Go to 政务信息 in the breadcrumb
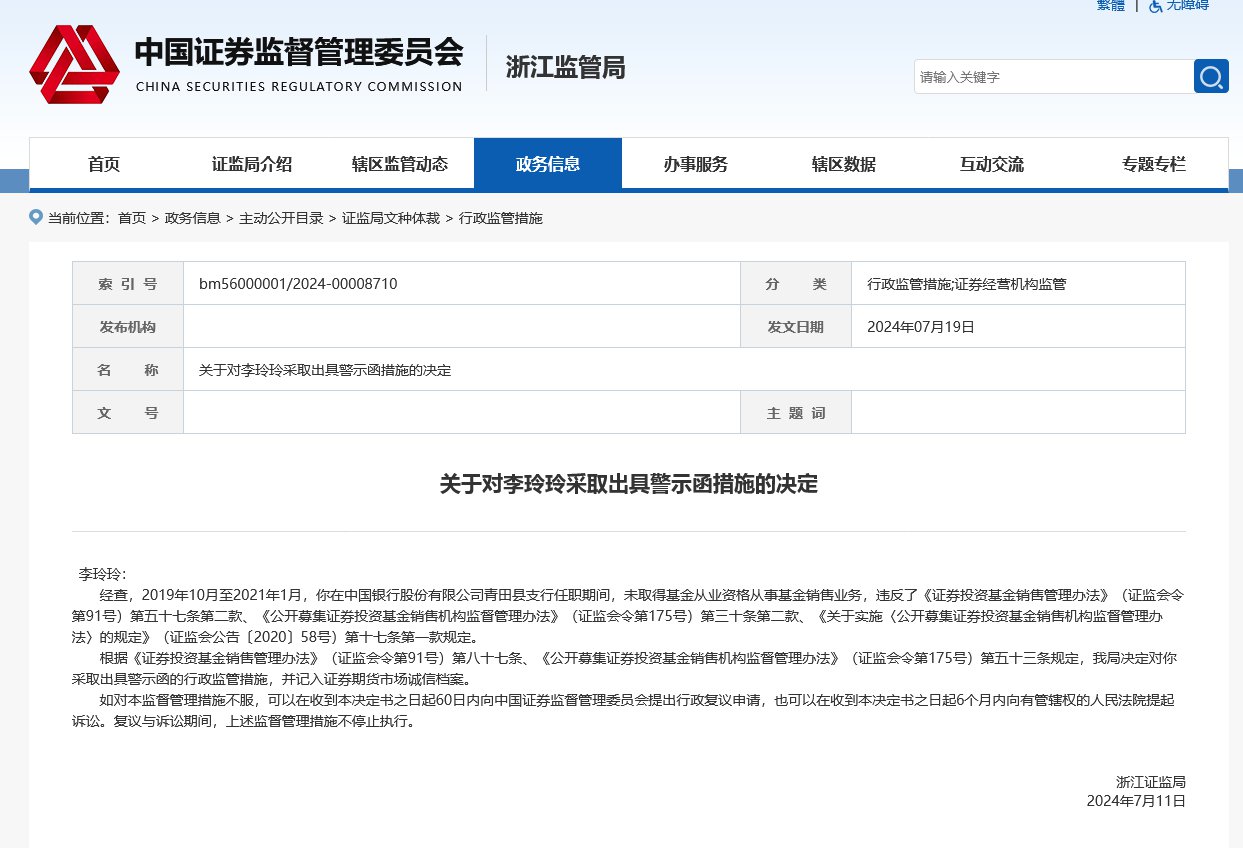The image size is (1243, 848). tap(193, 218)
